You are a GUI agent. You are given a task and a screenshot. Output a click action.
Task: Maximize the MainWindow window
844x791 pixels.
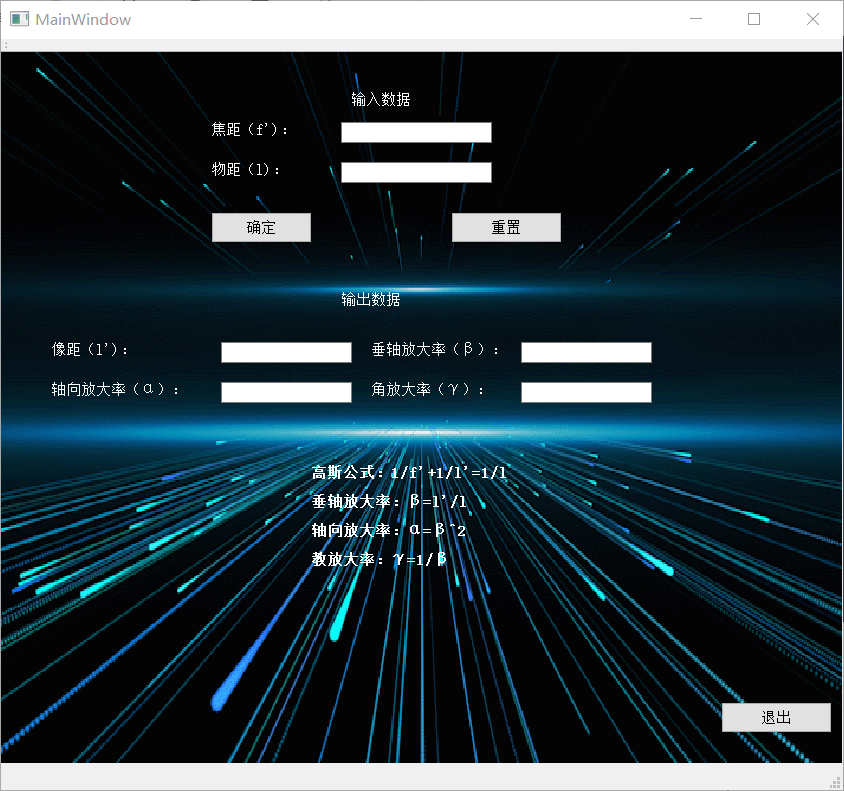click(x=754, y=19)
